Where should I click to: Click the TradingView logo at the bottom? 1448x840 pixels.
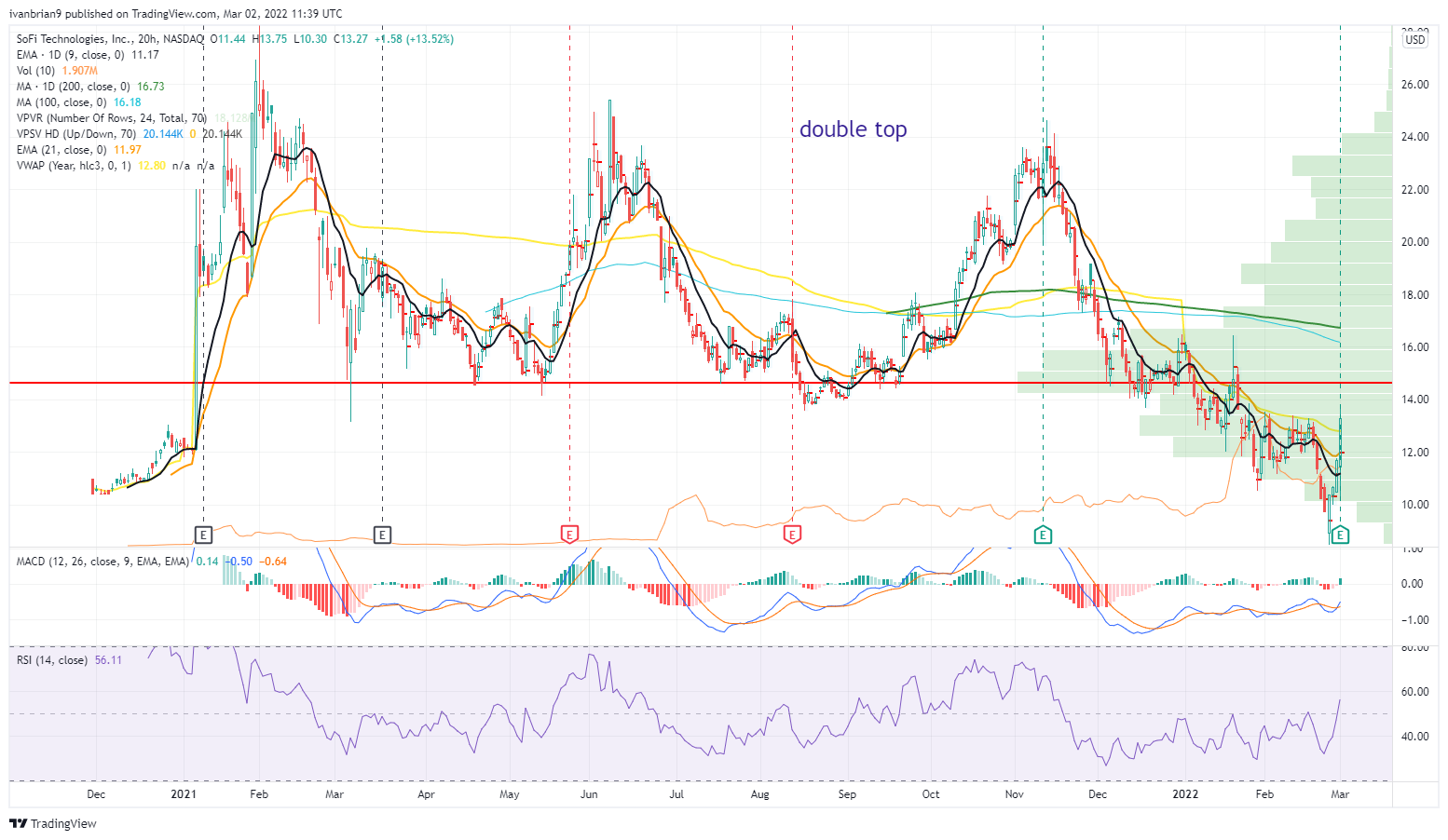pos(53,823)
